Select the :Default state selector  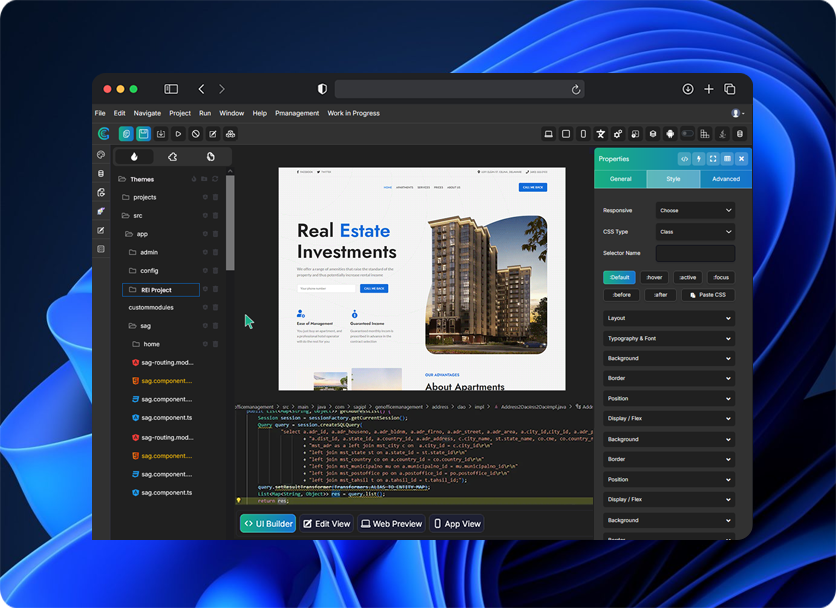620,277
